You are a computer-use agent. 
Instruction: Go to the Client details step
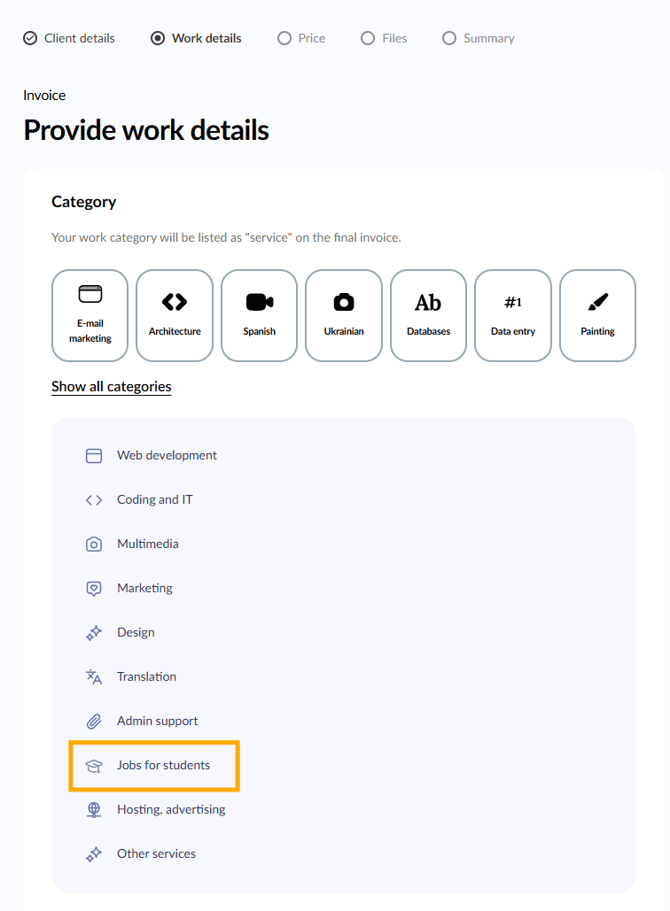69,38
